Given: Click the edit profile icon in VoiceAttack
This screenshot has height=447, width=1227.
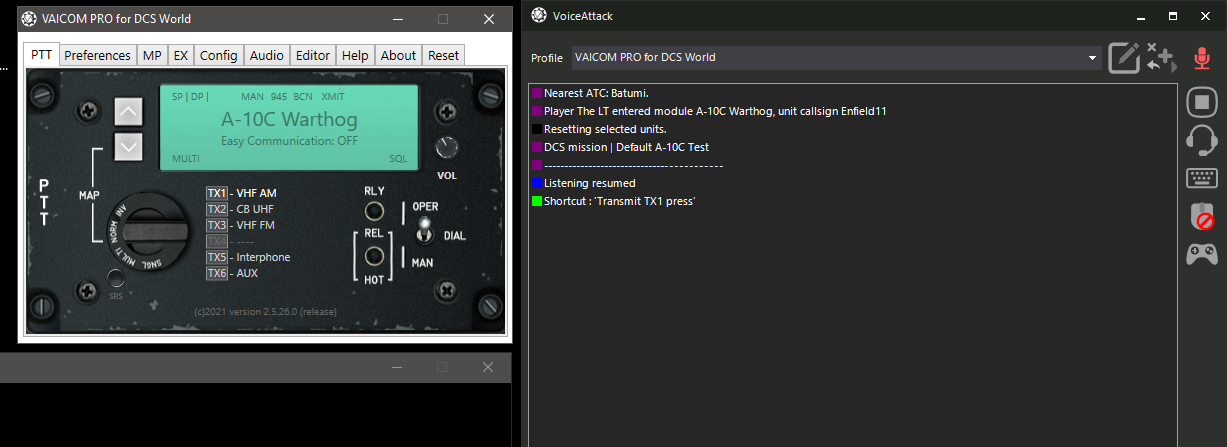Looking at the screenshot, I should point(1124,57).
